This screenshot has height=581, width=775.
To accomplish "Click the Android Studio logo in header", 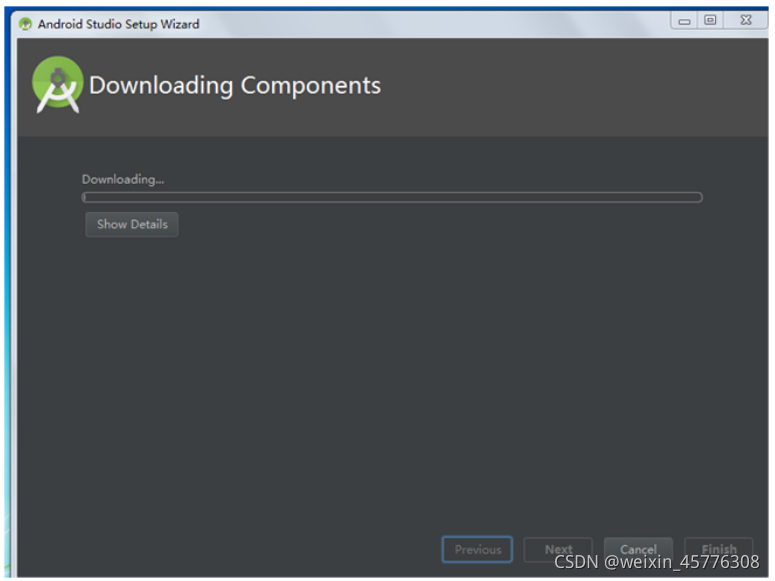I will click(58, 85).
